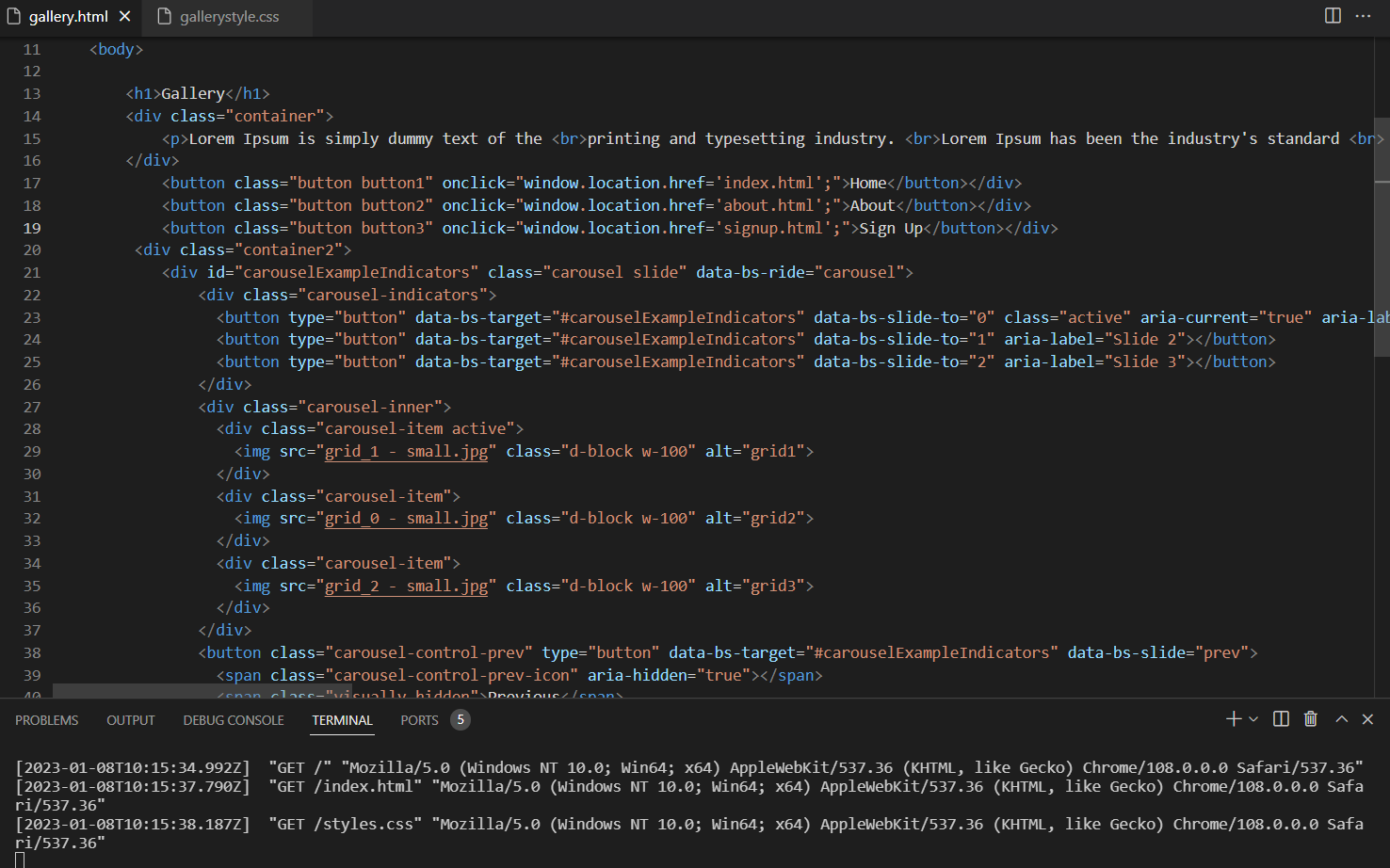Click the "carousel-item active" class value
The width and height of the screenshot is (1390, 868).
pos(415,428)
